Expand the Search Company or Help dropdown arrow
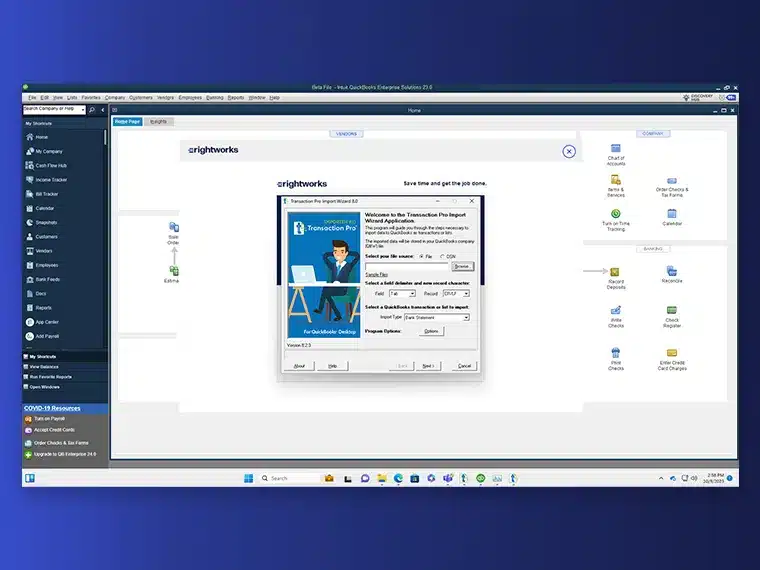This screenshot has width=760, height=570. [x=83, y=110]
